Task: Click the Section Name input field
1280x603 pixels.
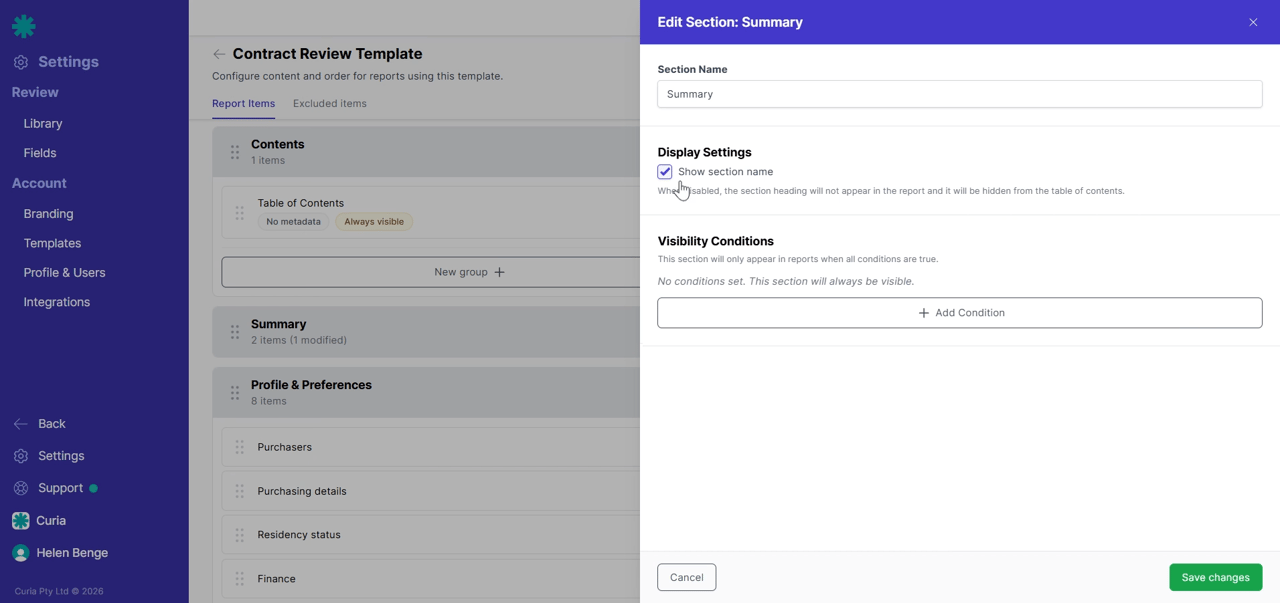Action: click(x=960, y=94)
